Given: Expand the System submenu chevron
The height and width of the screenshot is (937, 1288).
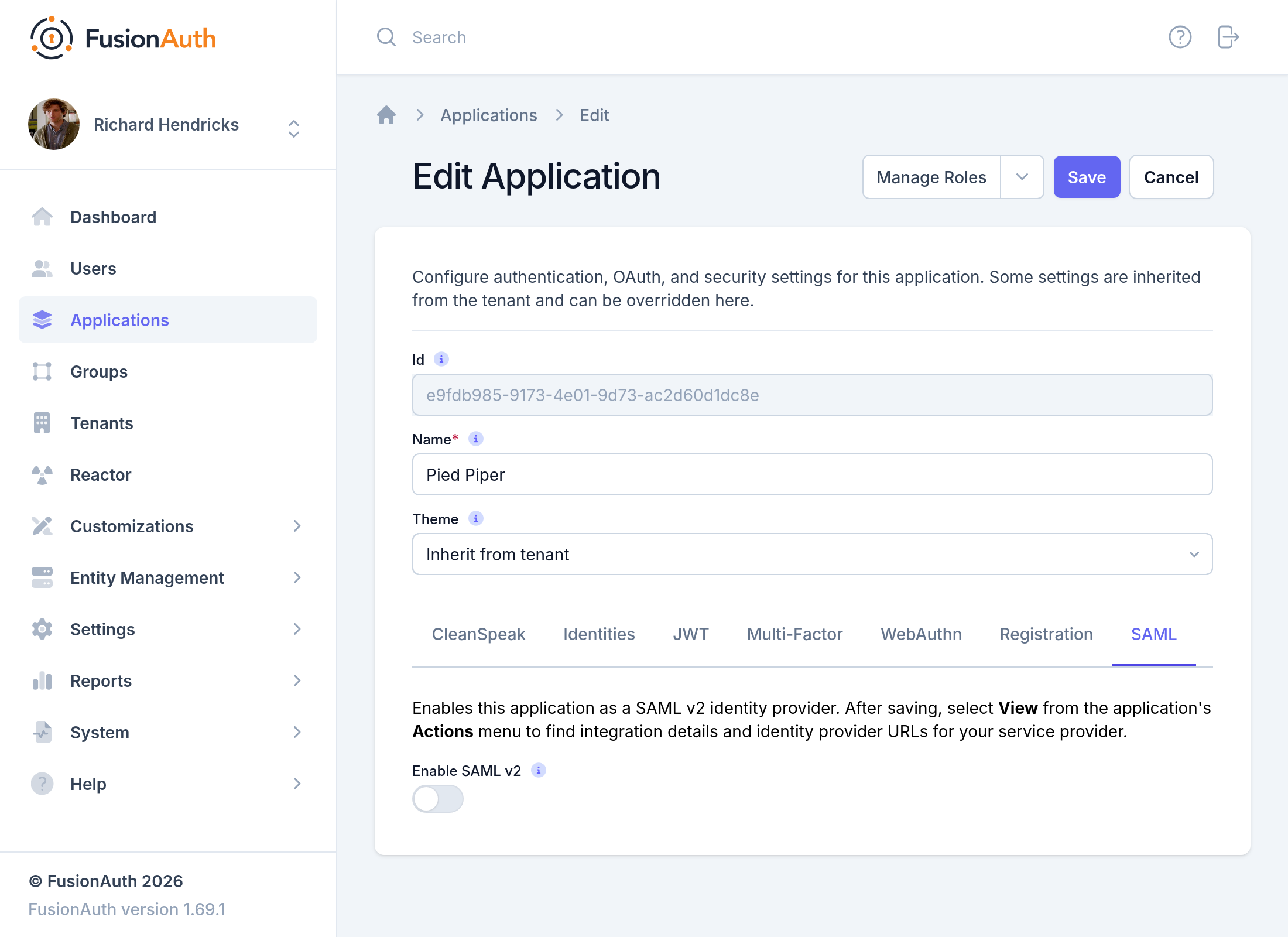Looking at the screenshot, I should [x=297, y=733].
